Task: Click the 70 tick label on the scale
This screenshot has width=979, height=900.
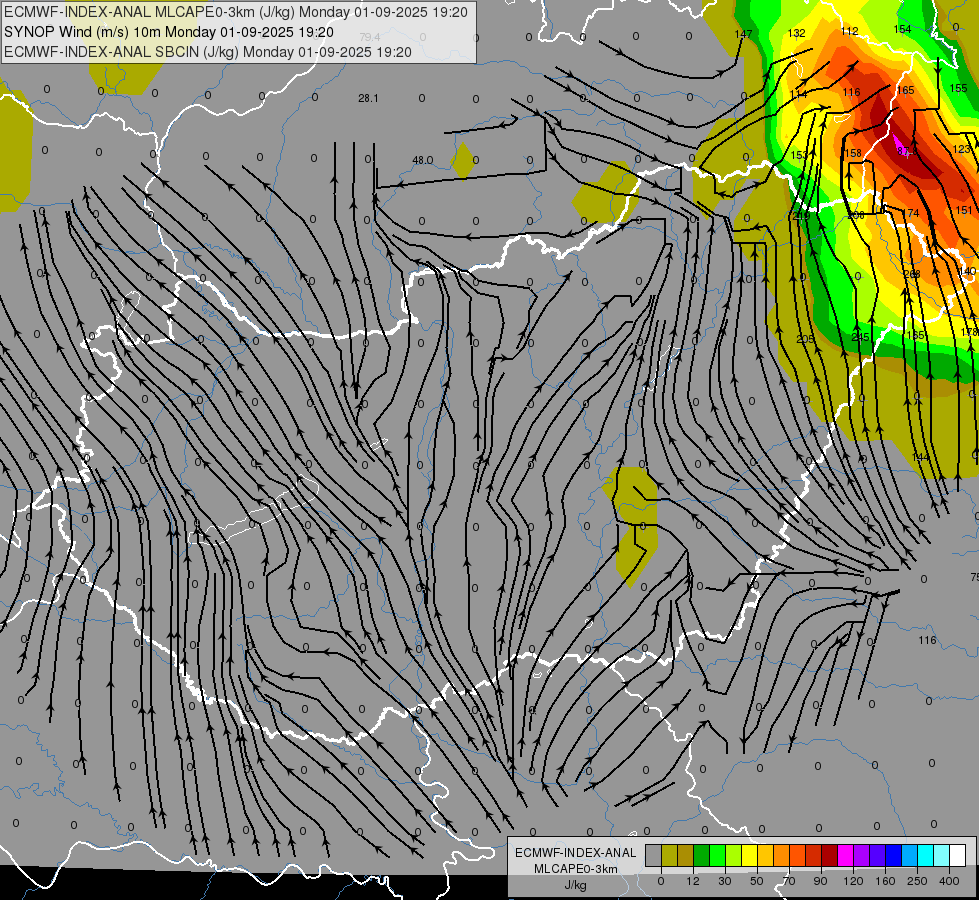Action: click(x=789, y=881)
